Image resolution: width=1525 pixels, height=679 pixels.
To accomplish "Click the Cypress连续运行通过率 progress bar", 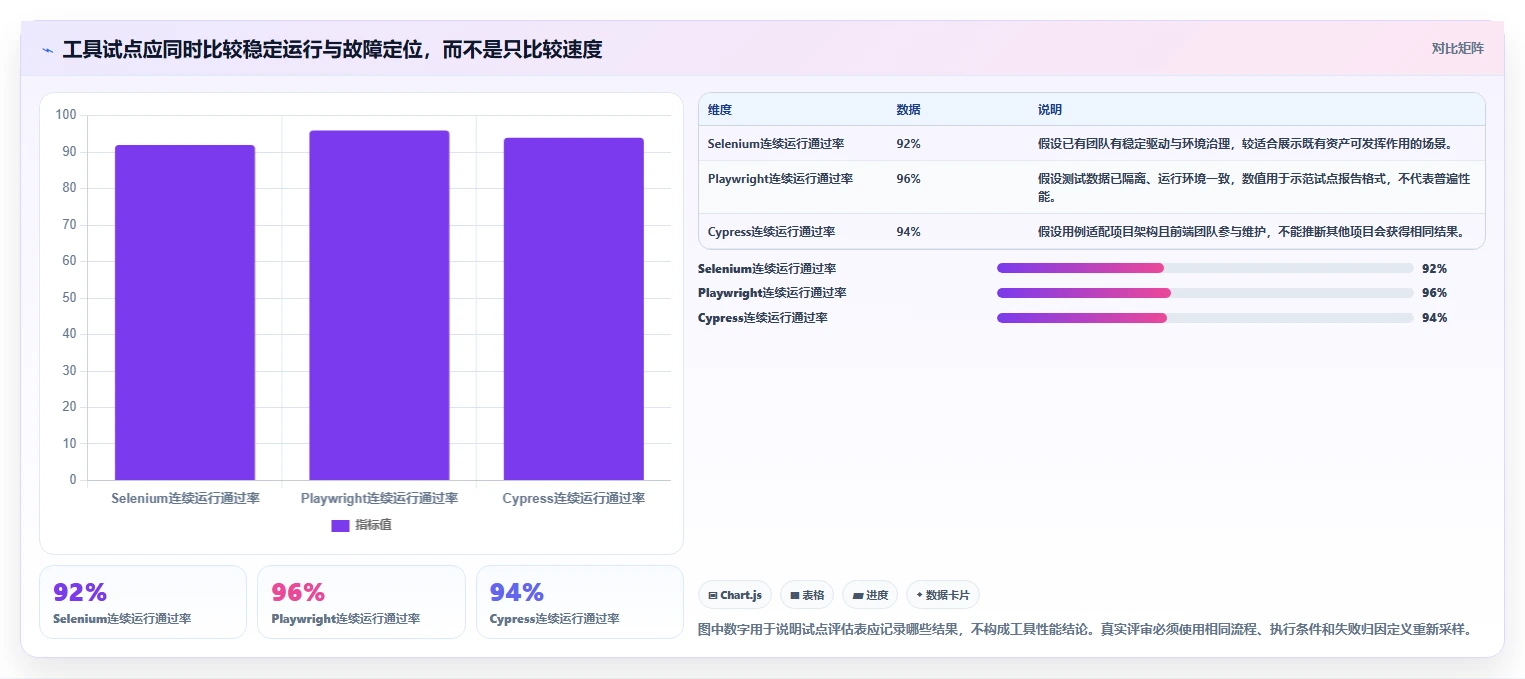I will (1205, 318).
